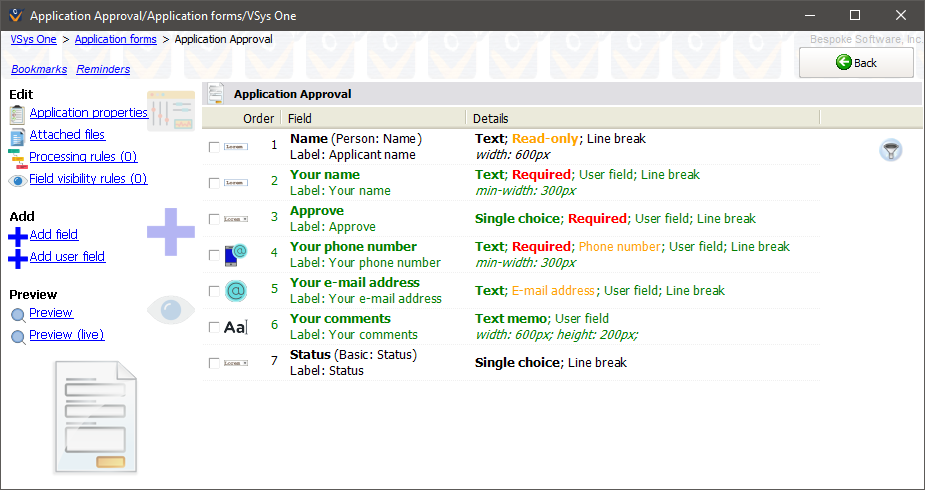
Task: Click the Attached files document icon
Action: 17,136
